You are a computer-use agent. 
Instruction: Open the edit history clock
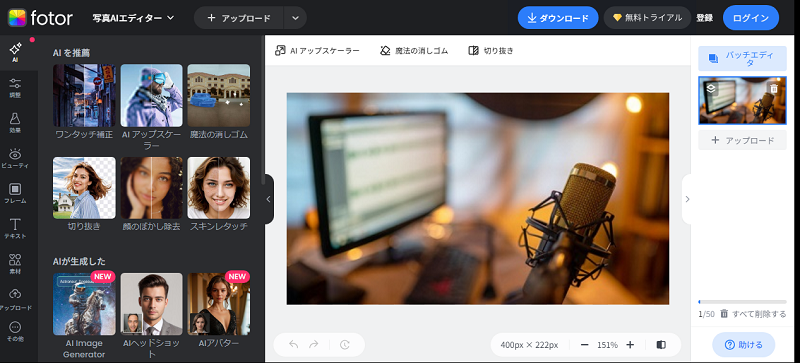click(345, 345)
